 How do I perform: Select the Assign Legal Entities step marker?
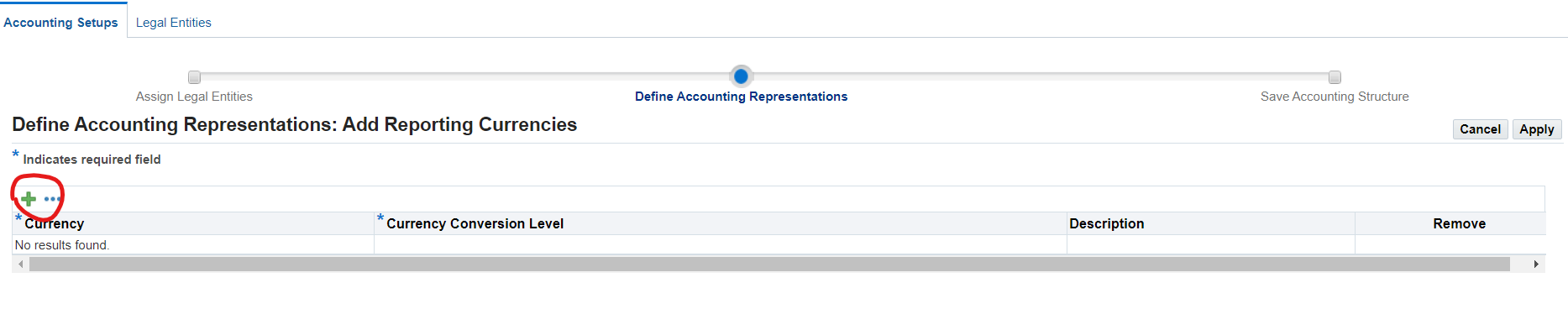tap(194, 77)
